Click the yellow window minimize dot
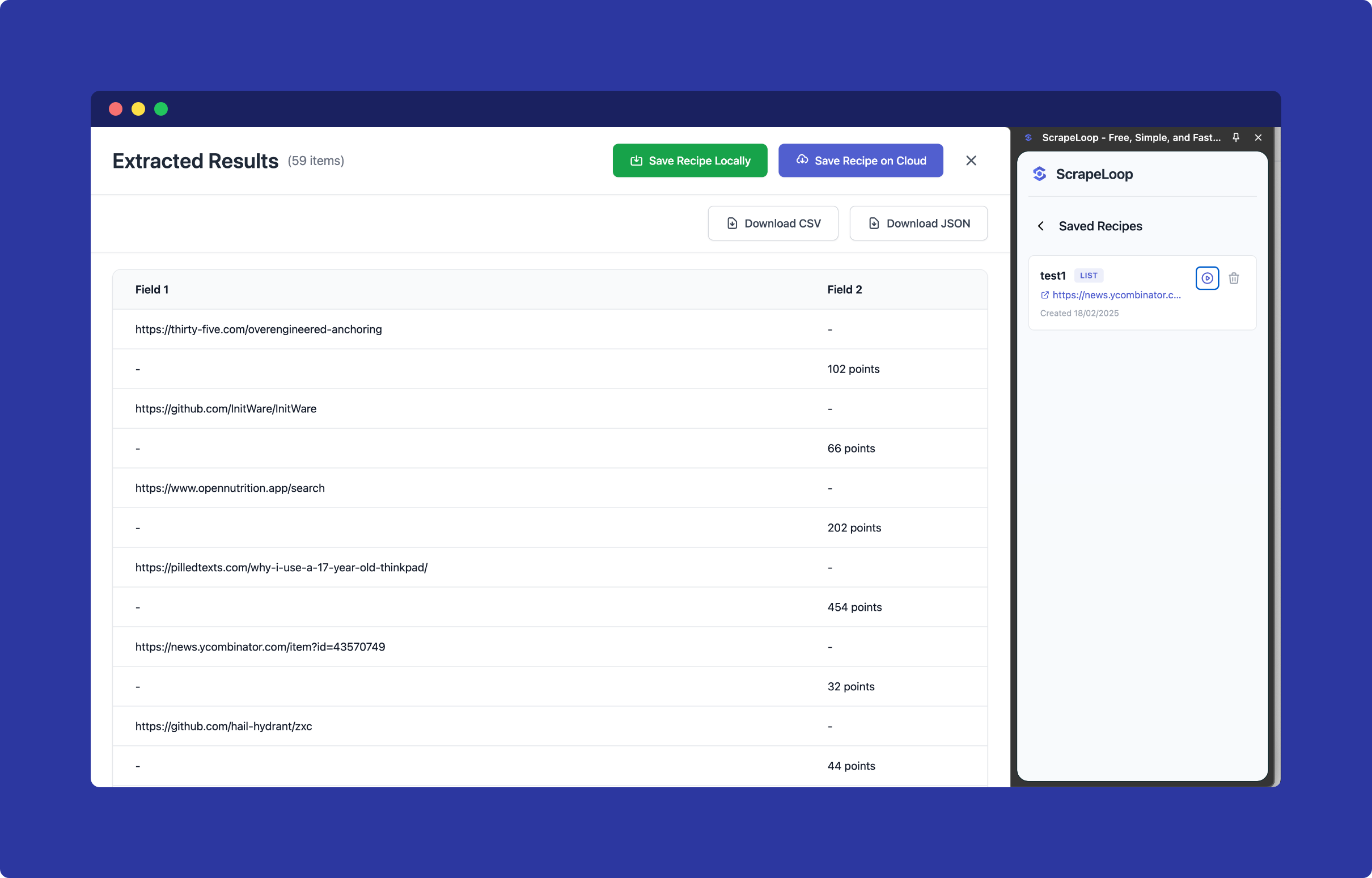Image resolution: width=1372 pixels, height=878 pixels. (138, 109)
